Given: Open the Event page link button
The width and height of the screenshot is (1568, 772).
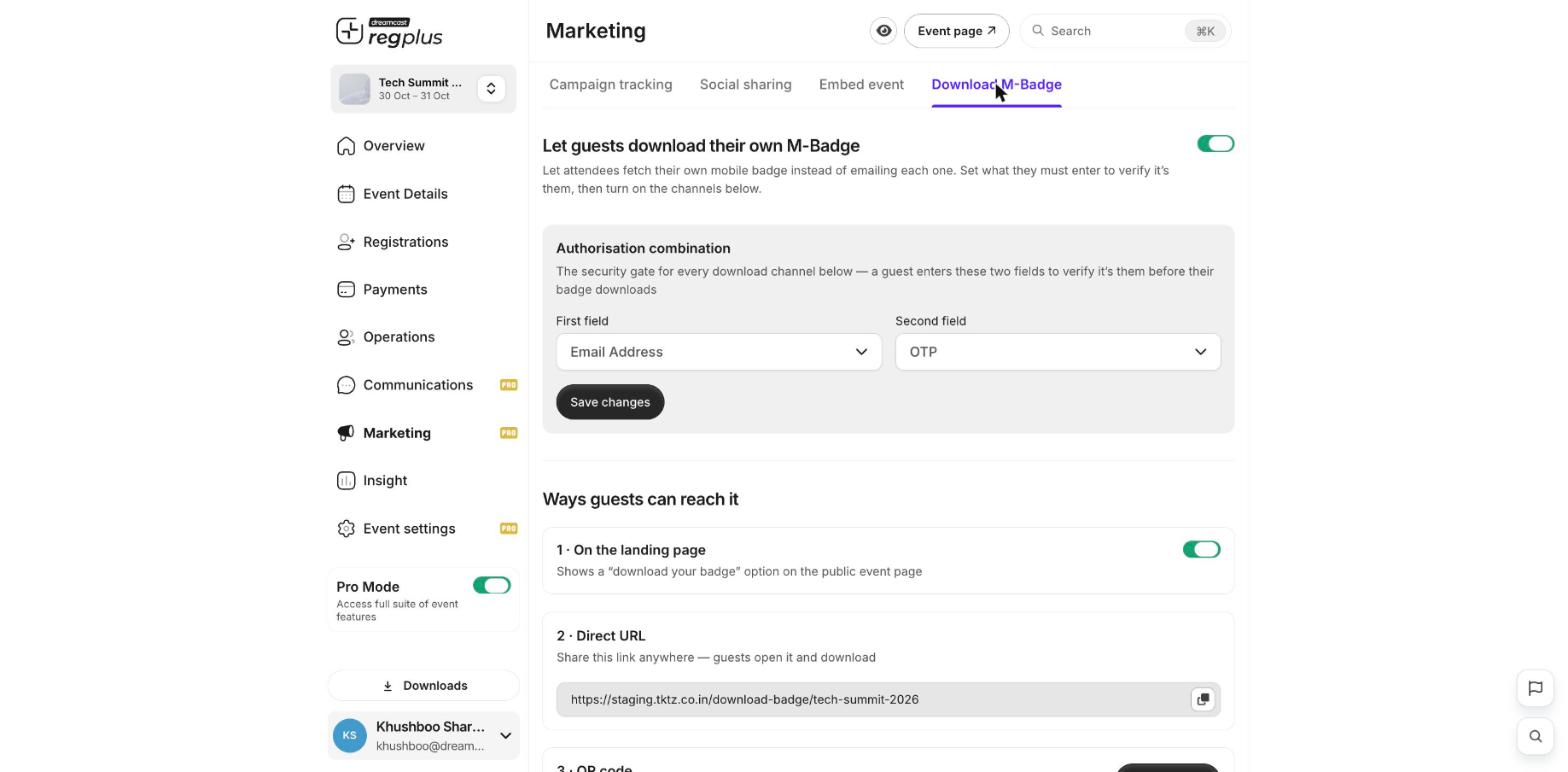Looking at the screenshot, I should (957, 31).
